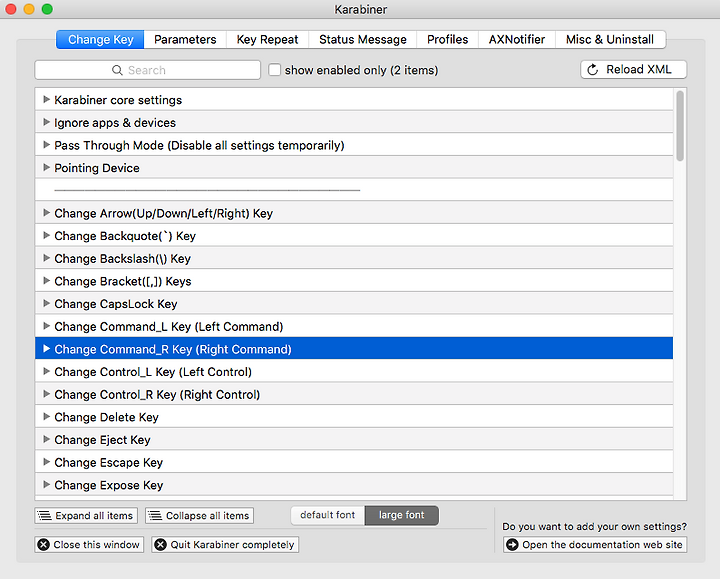Viewport: 720px width, 579px height.
Task: Select the 'Pointing Device' row text
Action: (x=97, y=168)
